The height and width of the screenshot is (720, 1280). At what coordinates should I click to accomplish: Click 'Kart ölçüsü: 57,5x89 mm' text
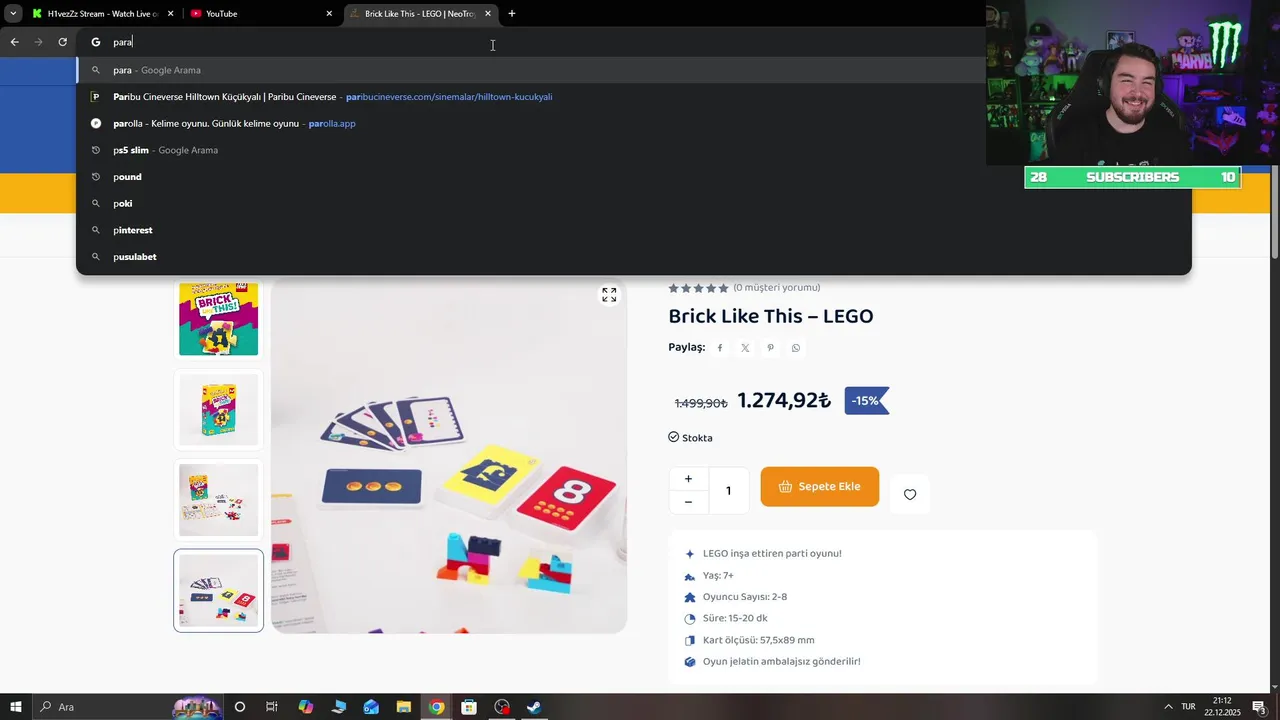pos(759,640)
